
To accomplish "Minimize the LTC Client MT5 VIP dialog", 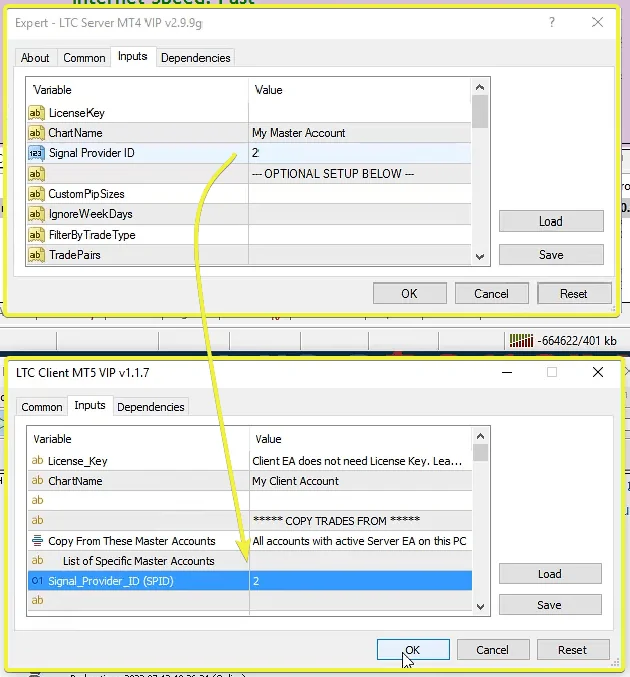I will point(507,372).
